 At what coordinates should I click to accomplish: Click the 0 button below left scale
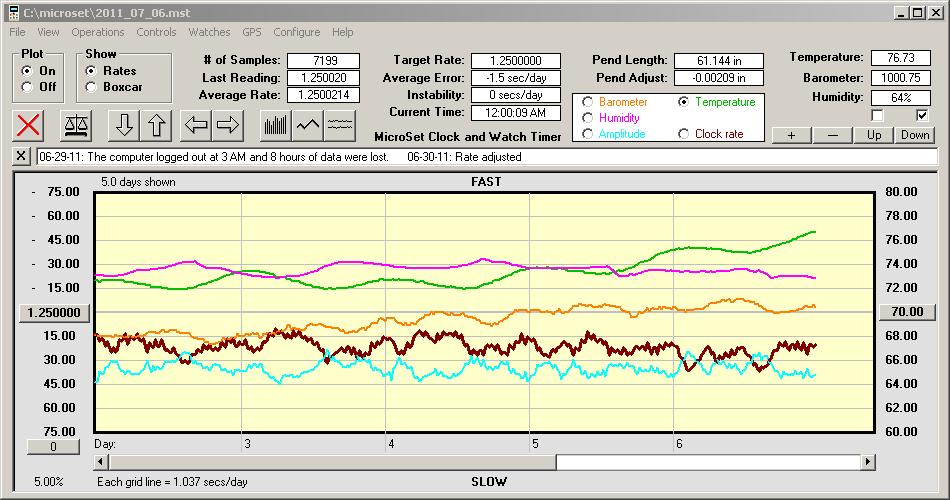click(x=53, y=447)
